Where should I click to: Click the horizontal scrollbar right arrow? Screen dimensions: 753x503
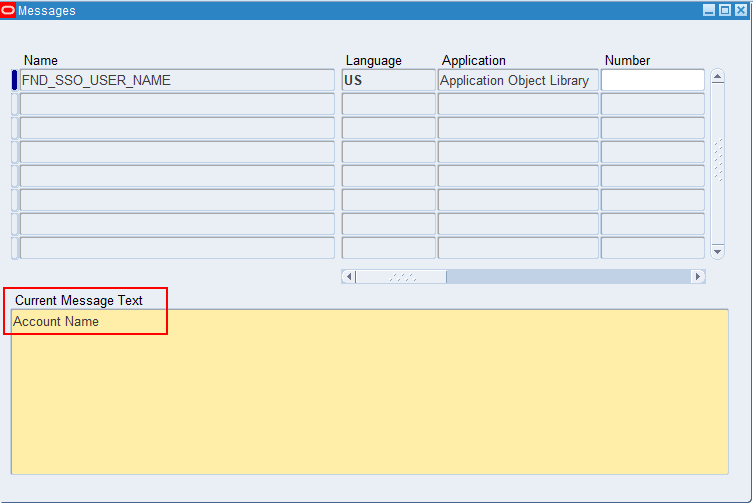click(698, 277)
